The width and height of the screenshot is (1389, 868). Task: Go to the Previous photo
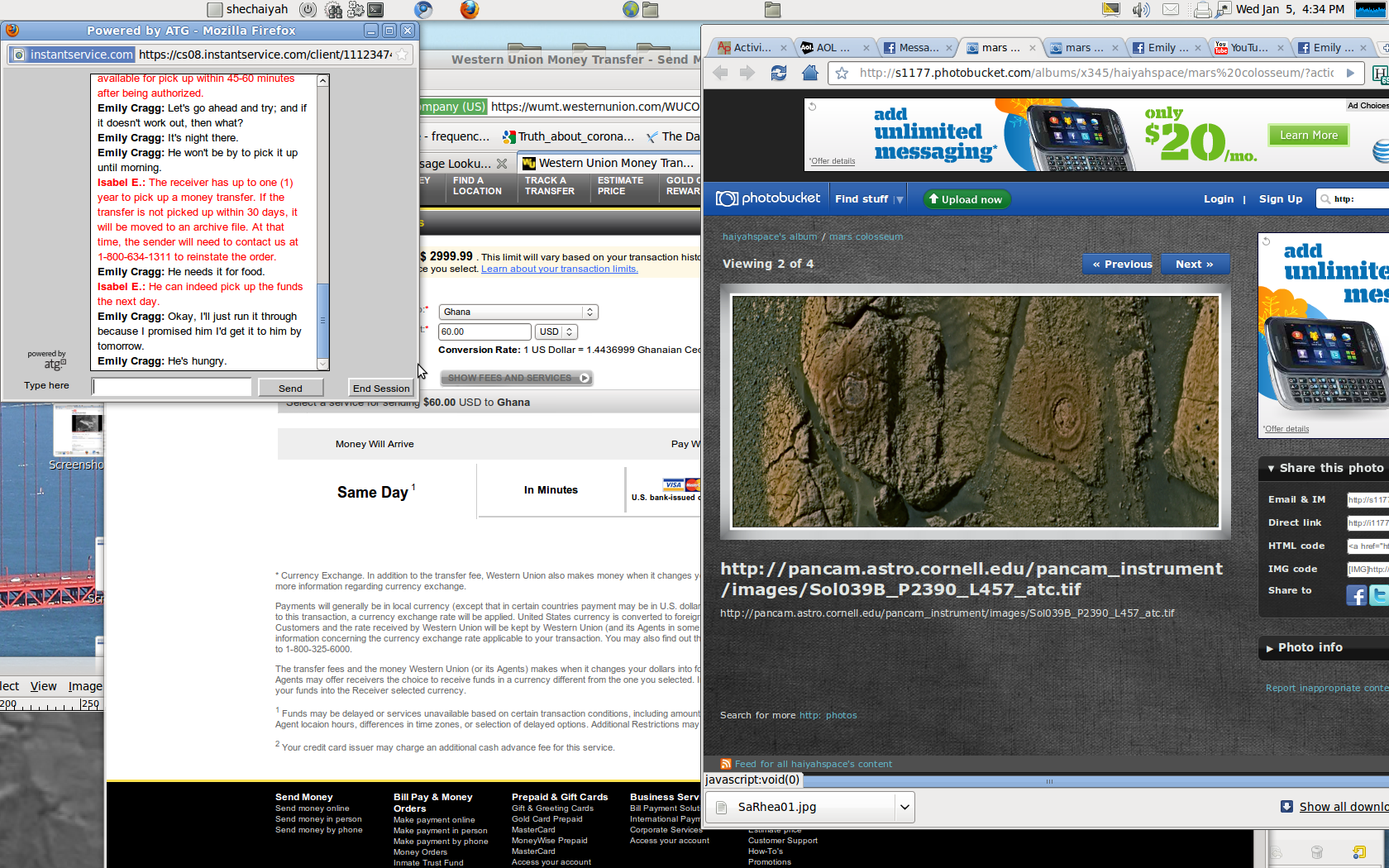pos(1117,264)
